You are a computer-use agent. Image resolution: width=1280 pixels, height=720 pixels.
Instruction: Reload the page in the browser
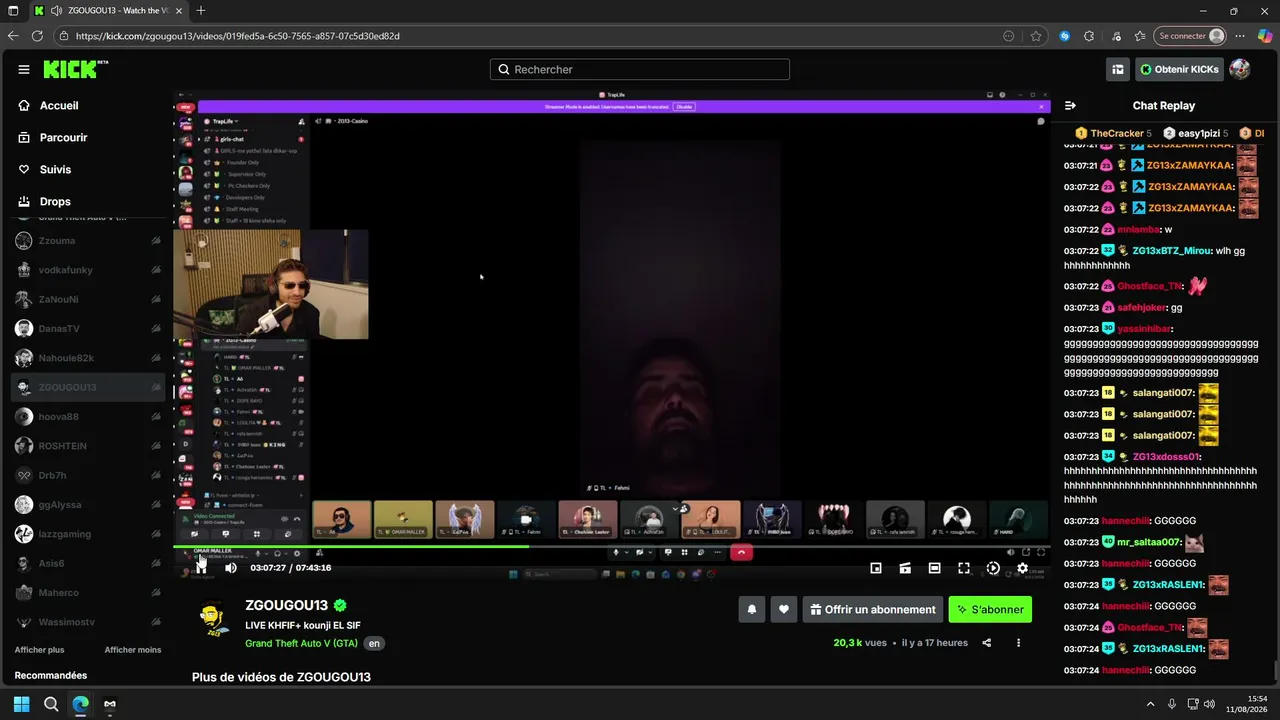[37, 36]
